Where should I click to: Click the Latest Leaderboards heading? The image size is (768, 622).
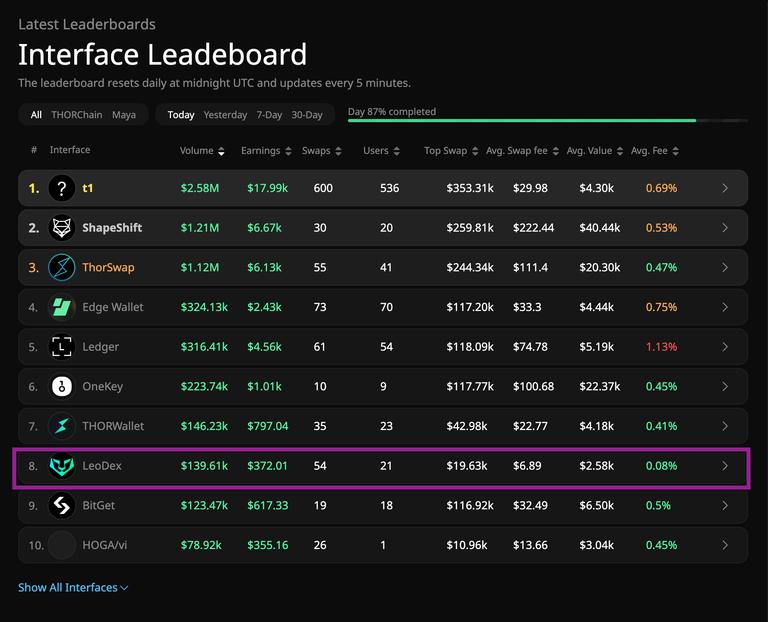click(87, 24)
